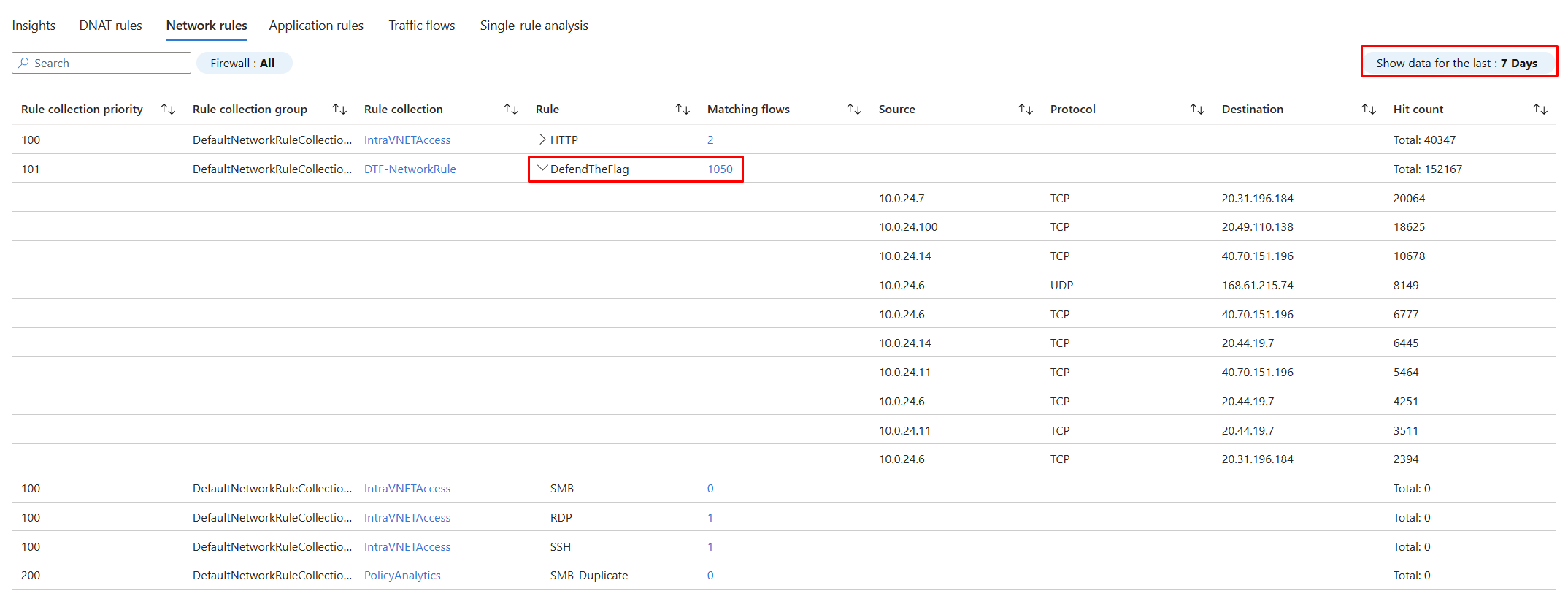Viewport: 1568px width, 599px height.
Task: Click sort arrows for Rule collection group
Action: click(x=339, y=110)
